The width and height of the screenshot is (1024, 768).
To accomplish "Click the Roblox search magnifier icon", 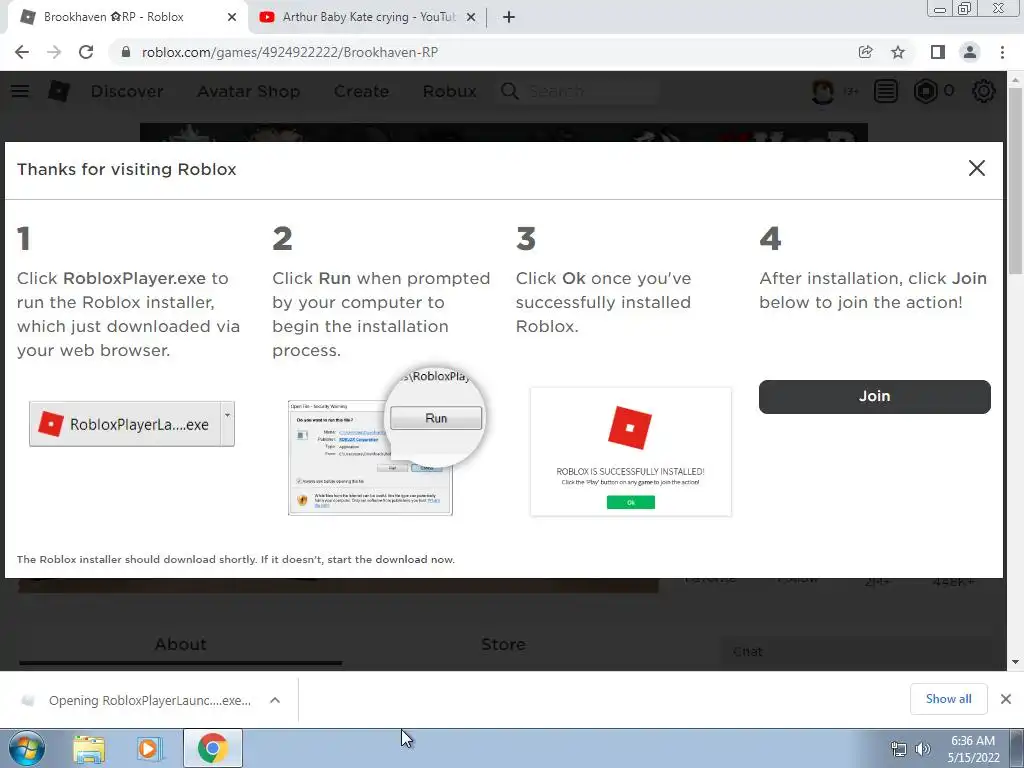I will 510,91.
